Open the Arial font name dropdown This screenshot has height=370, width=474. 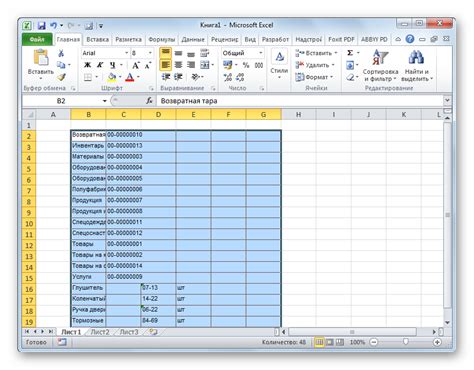click(x=126, y=53)
